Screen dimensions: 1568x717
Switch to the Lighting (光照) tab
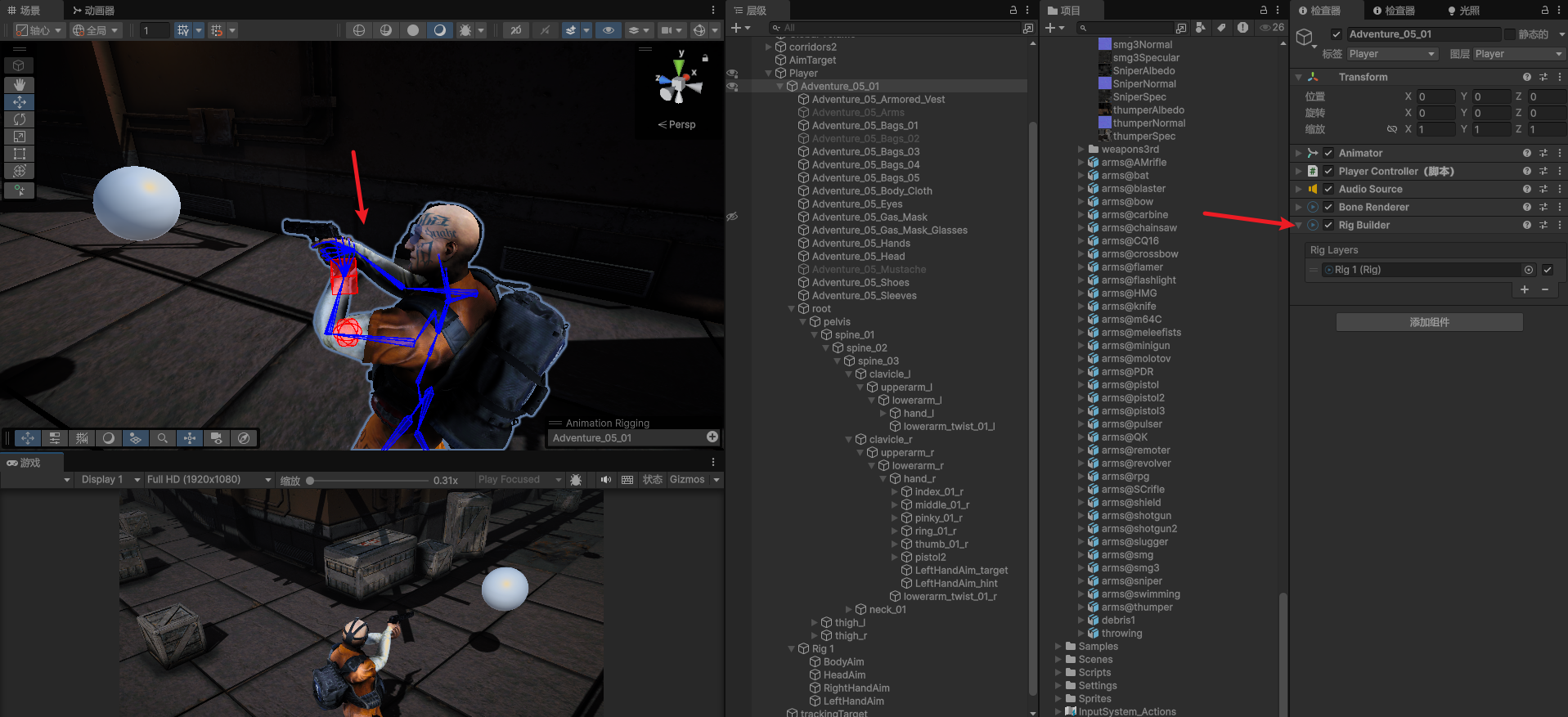tap(1463, 10)
